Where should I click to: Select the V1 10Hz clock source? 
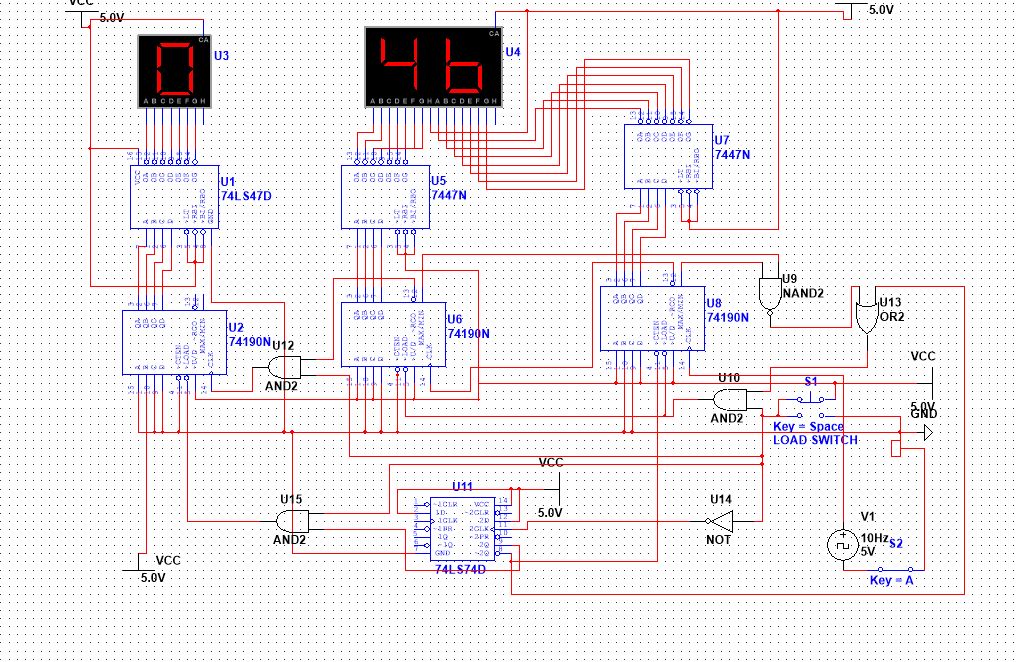[843, 545]
